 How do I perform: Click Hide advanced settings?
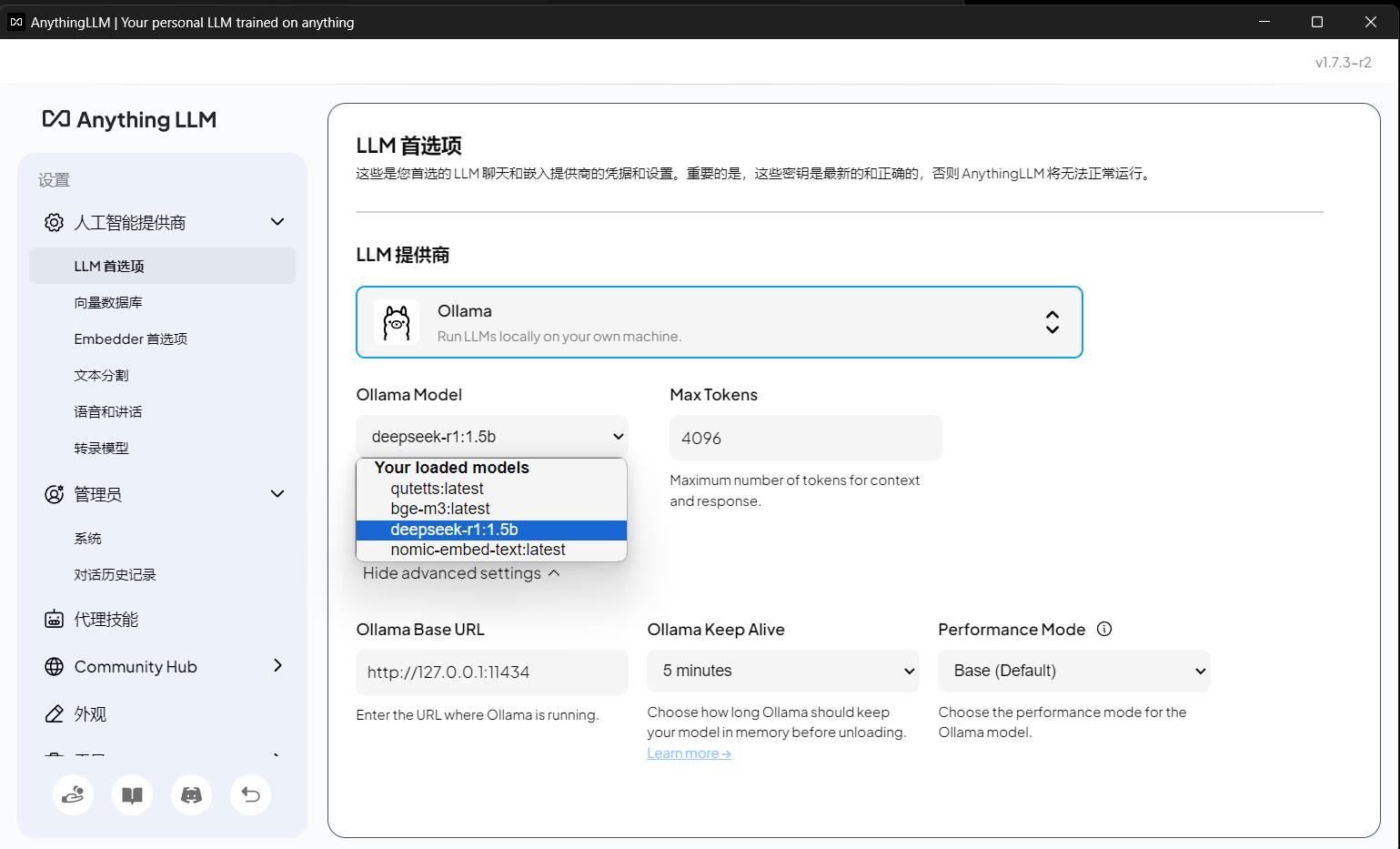pyautogui.click(x=461, y=573)
